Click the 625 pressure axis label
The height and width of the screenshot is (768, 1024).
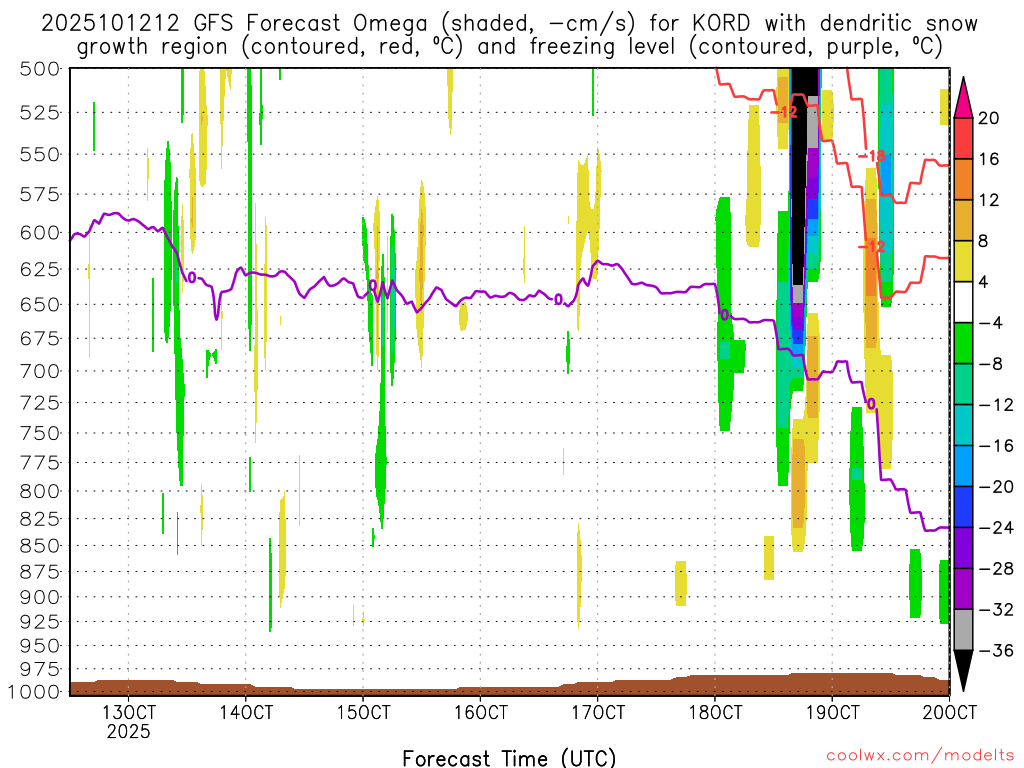tap(39, 269)
